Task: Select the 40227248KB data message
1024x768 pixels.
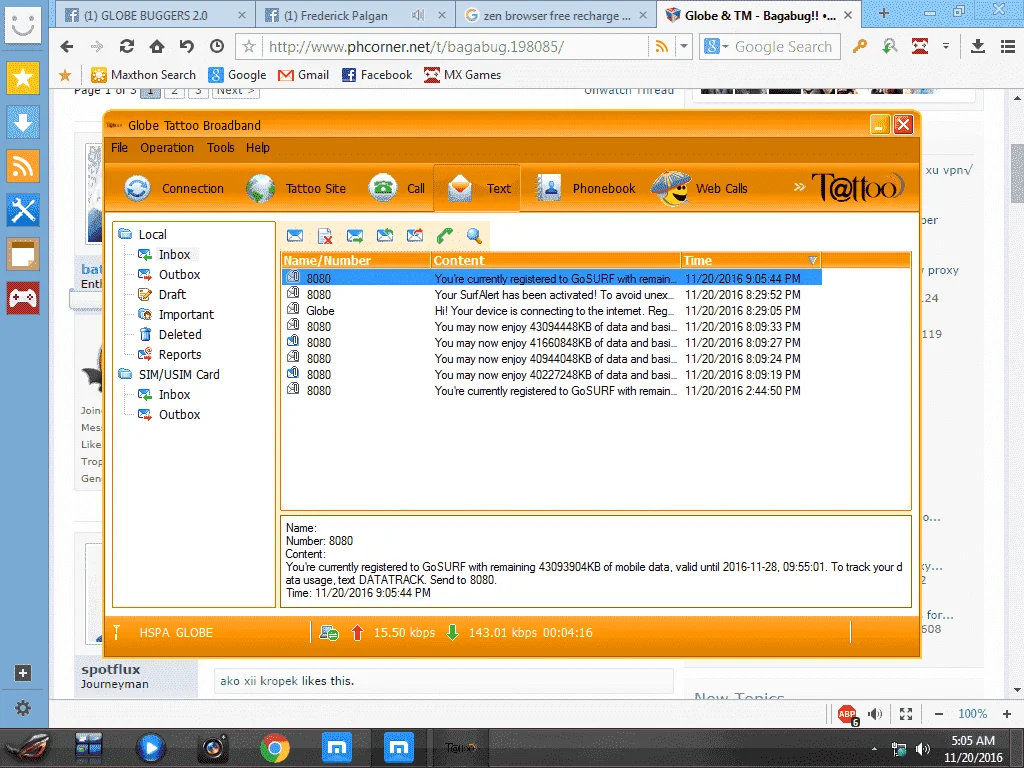Action: 552,375
